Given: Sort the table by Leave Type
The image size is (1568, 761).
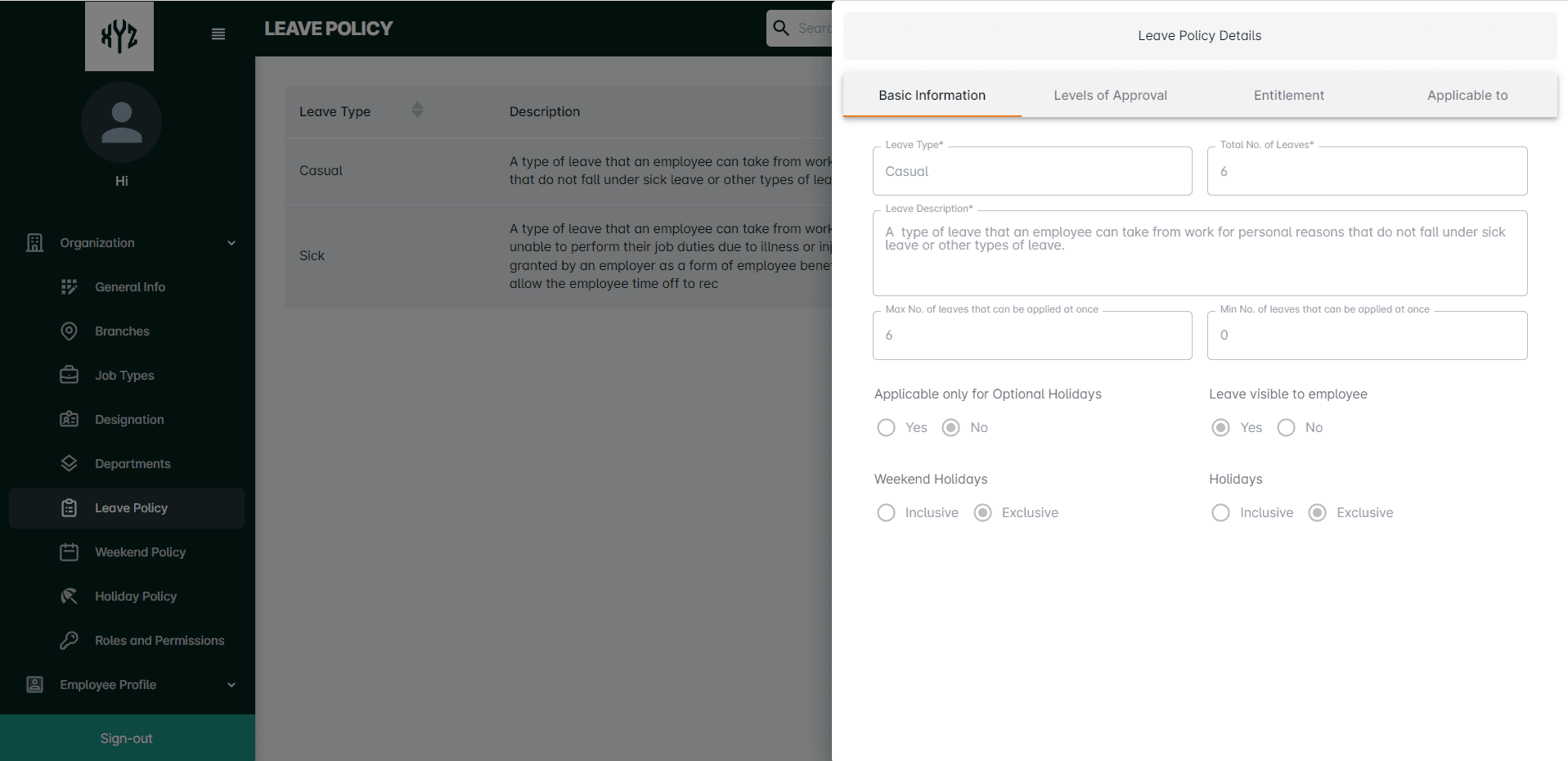Looking at the screenshot, I should click(417, 110).
